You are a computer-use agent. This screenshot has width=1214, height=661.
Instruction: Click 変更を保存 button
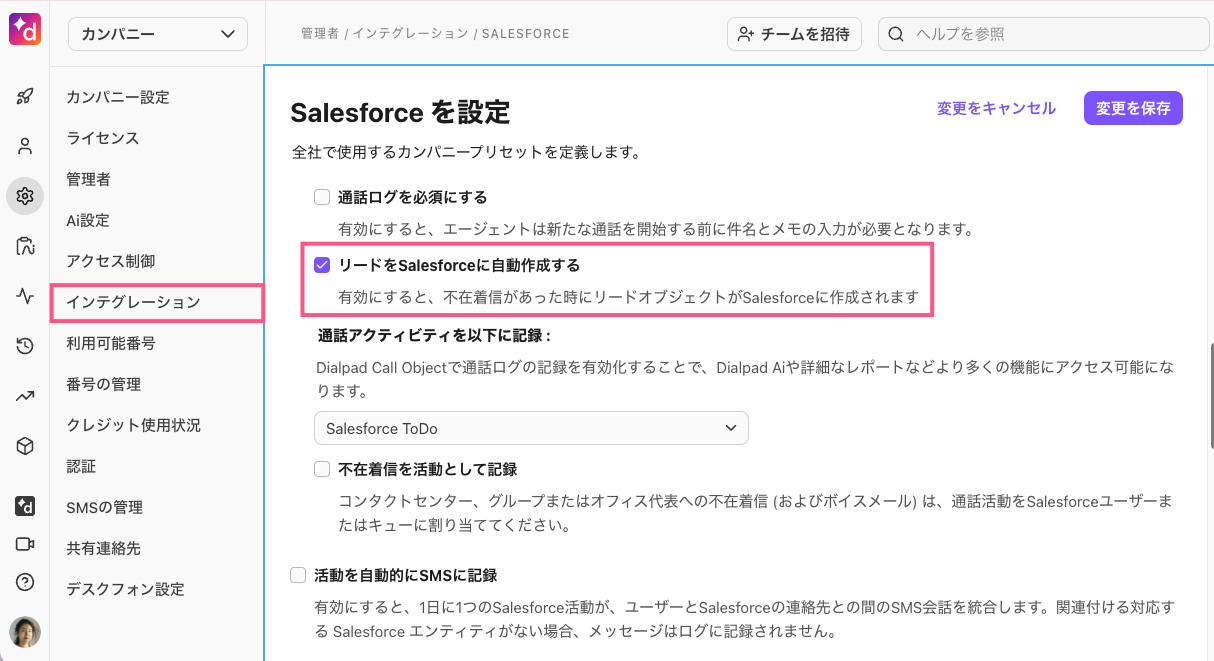pyautogui.click(x=1133, y=108)
